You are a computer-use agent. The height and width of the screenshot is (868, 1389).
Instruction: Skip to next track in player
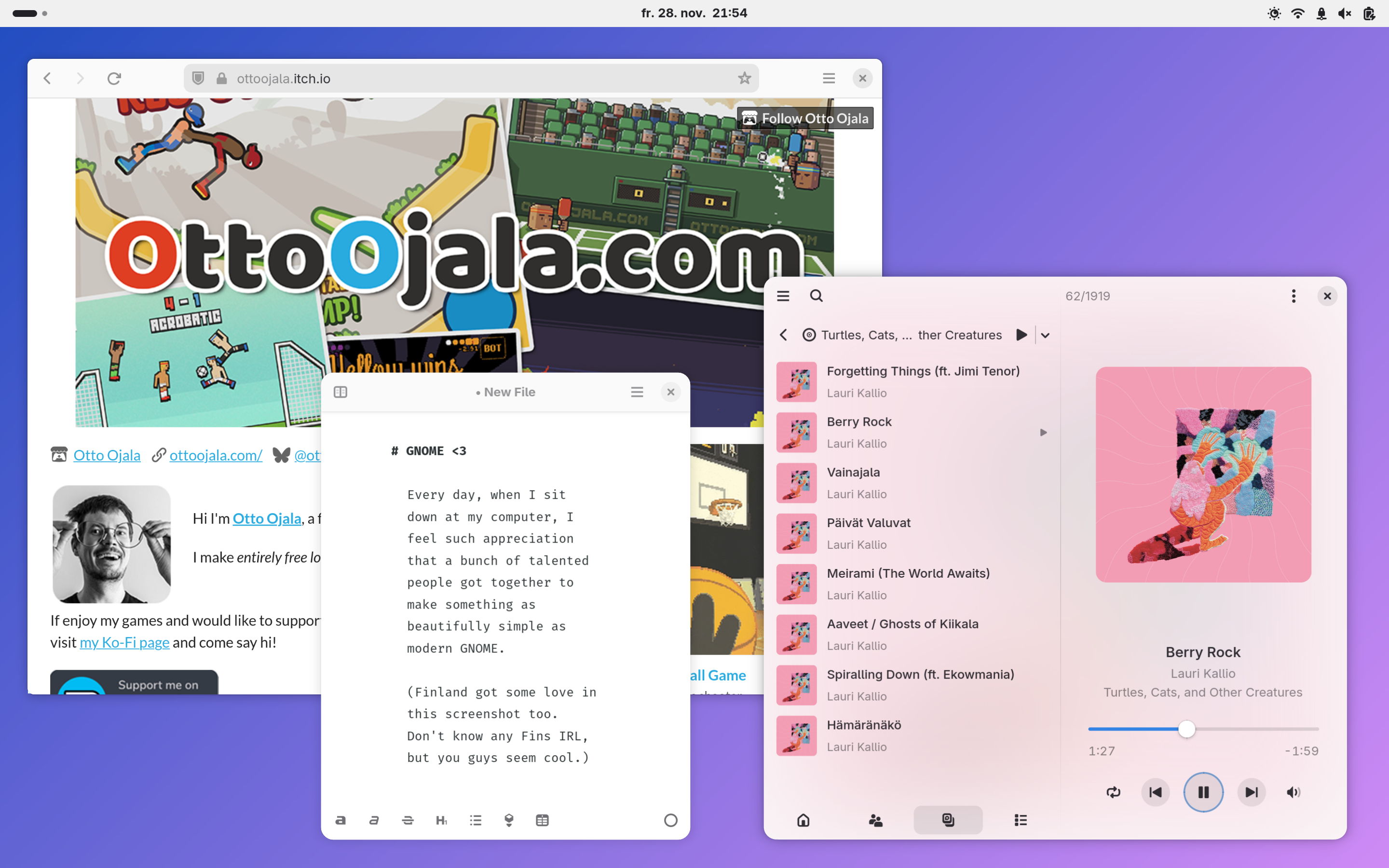coord(1251,792)
